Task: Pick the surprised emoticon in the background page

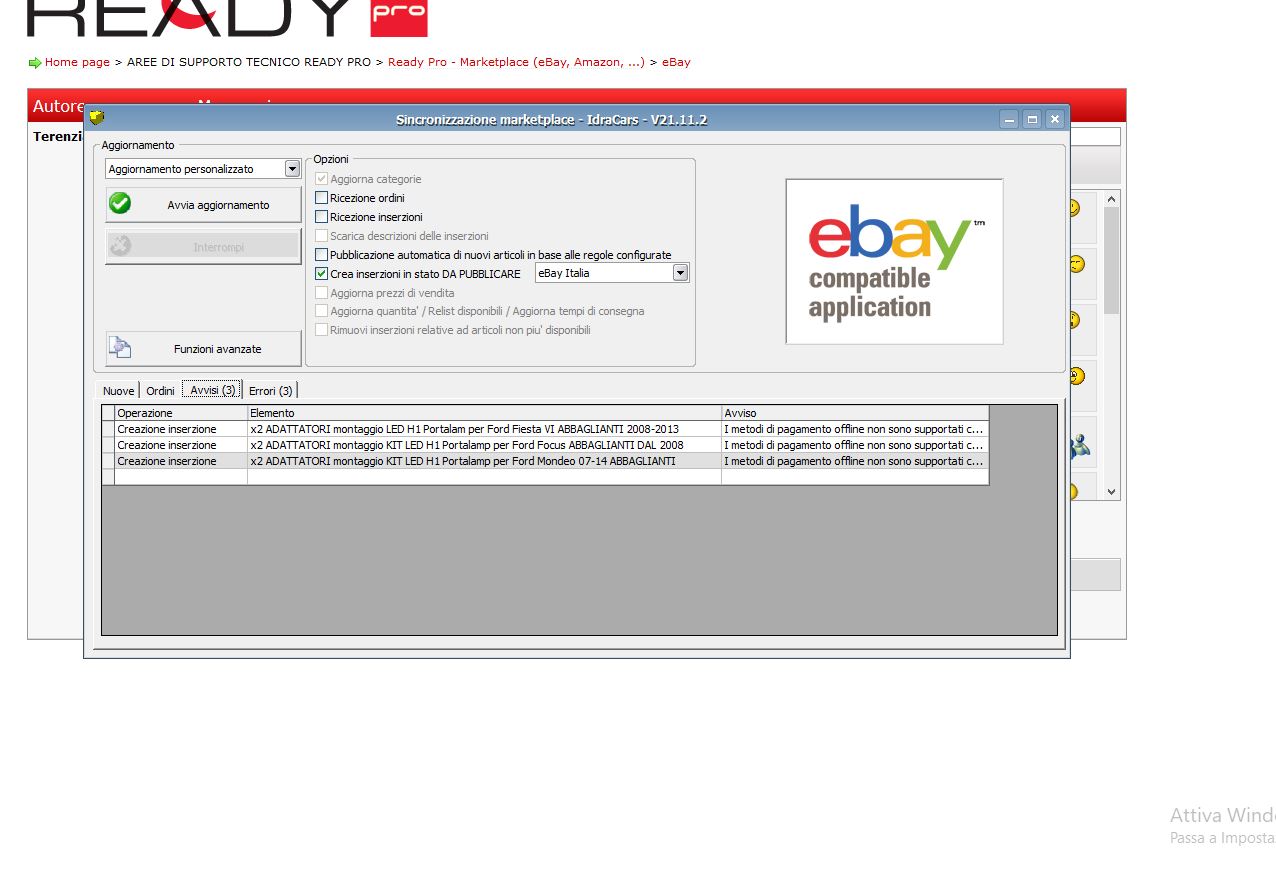Action: (1073, 320)
